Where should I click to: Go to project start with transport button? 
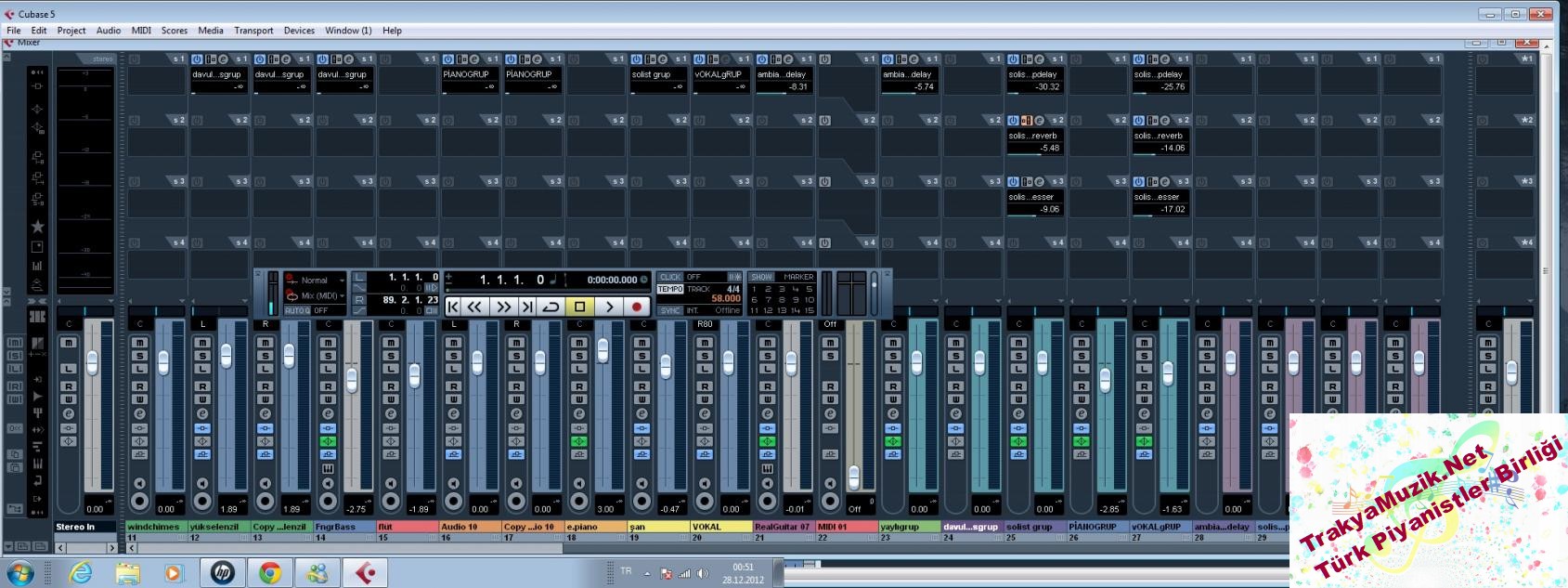coord(453,307)
